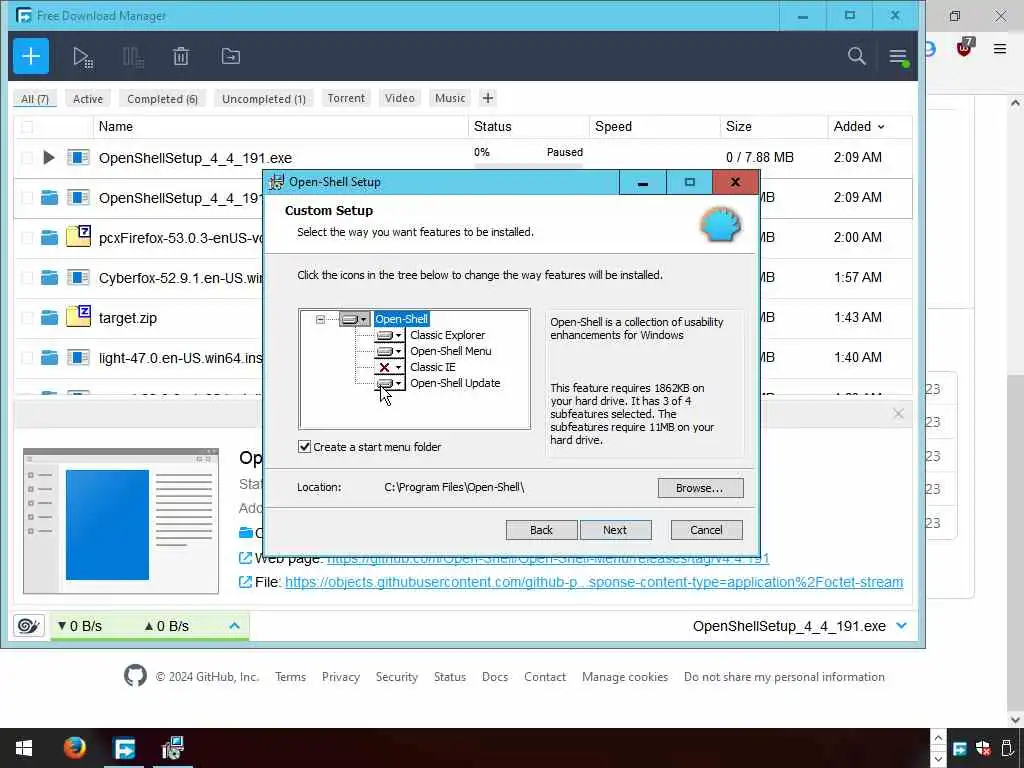
Task: Click the Browse... button
Action: 700,488
